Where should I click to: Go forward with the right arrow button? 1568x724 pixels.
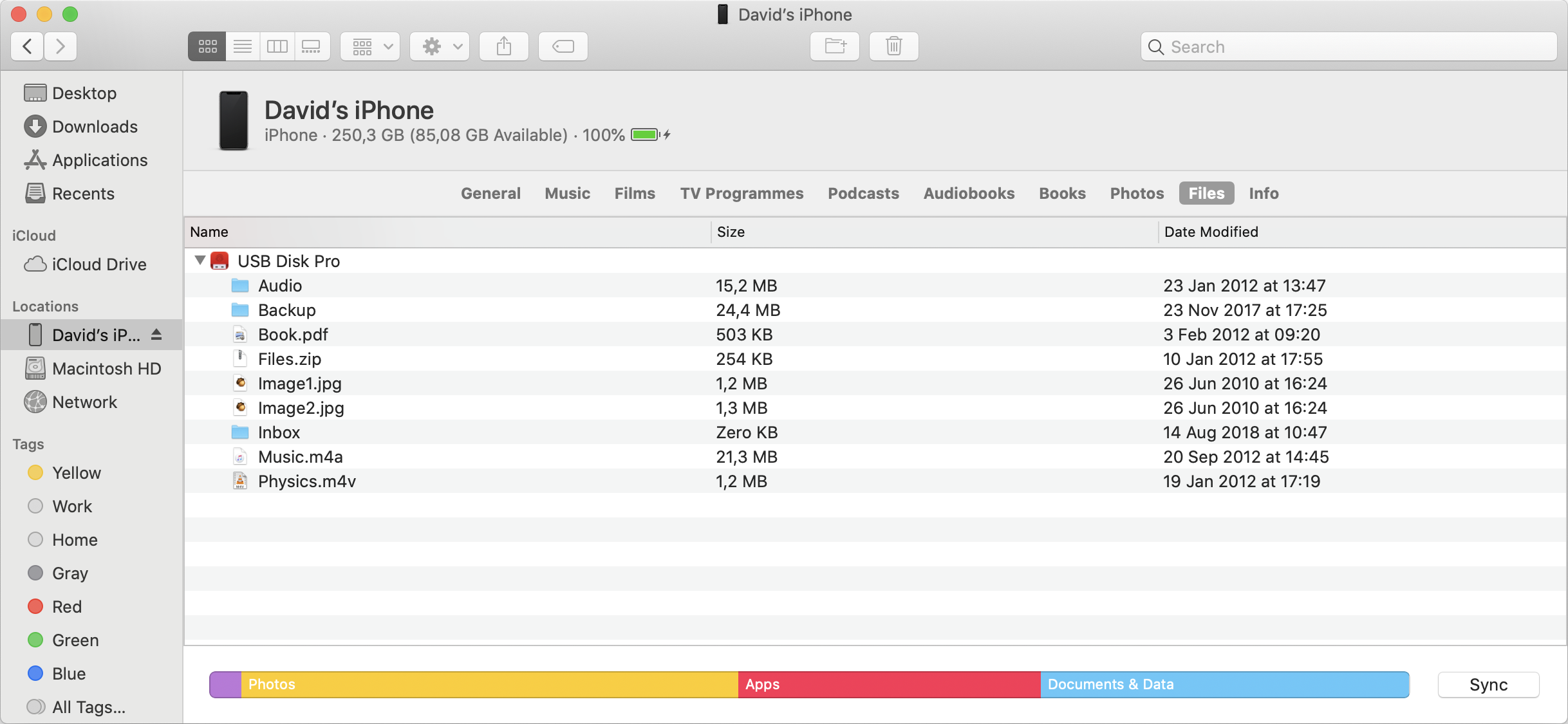tap(61, 46)
